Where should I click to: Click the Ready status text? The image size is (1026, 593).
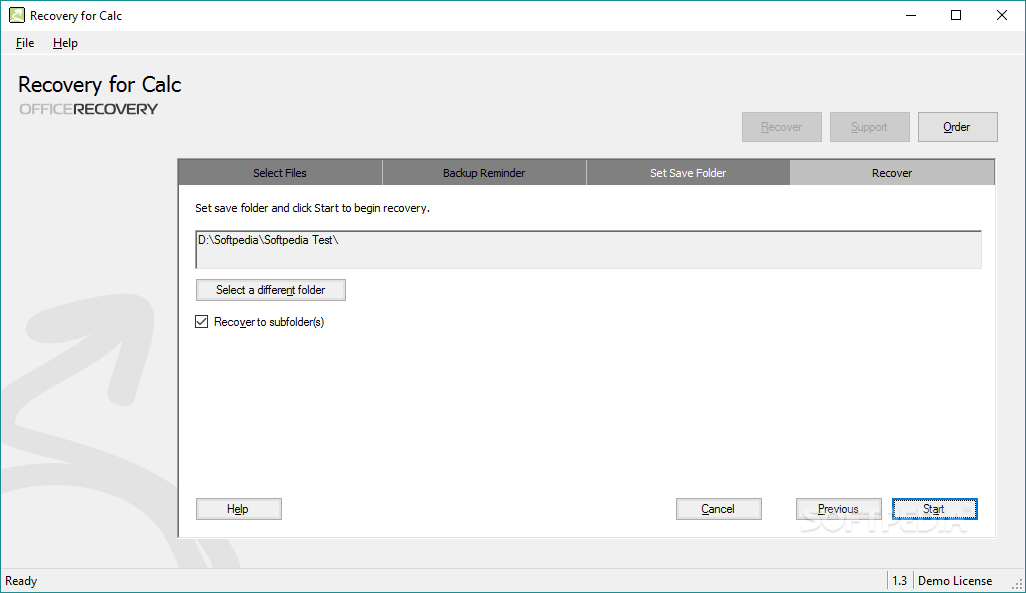pyautogui.click(x=21, y=581)
